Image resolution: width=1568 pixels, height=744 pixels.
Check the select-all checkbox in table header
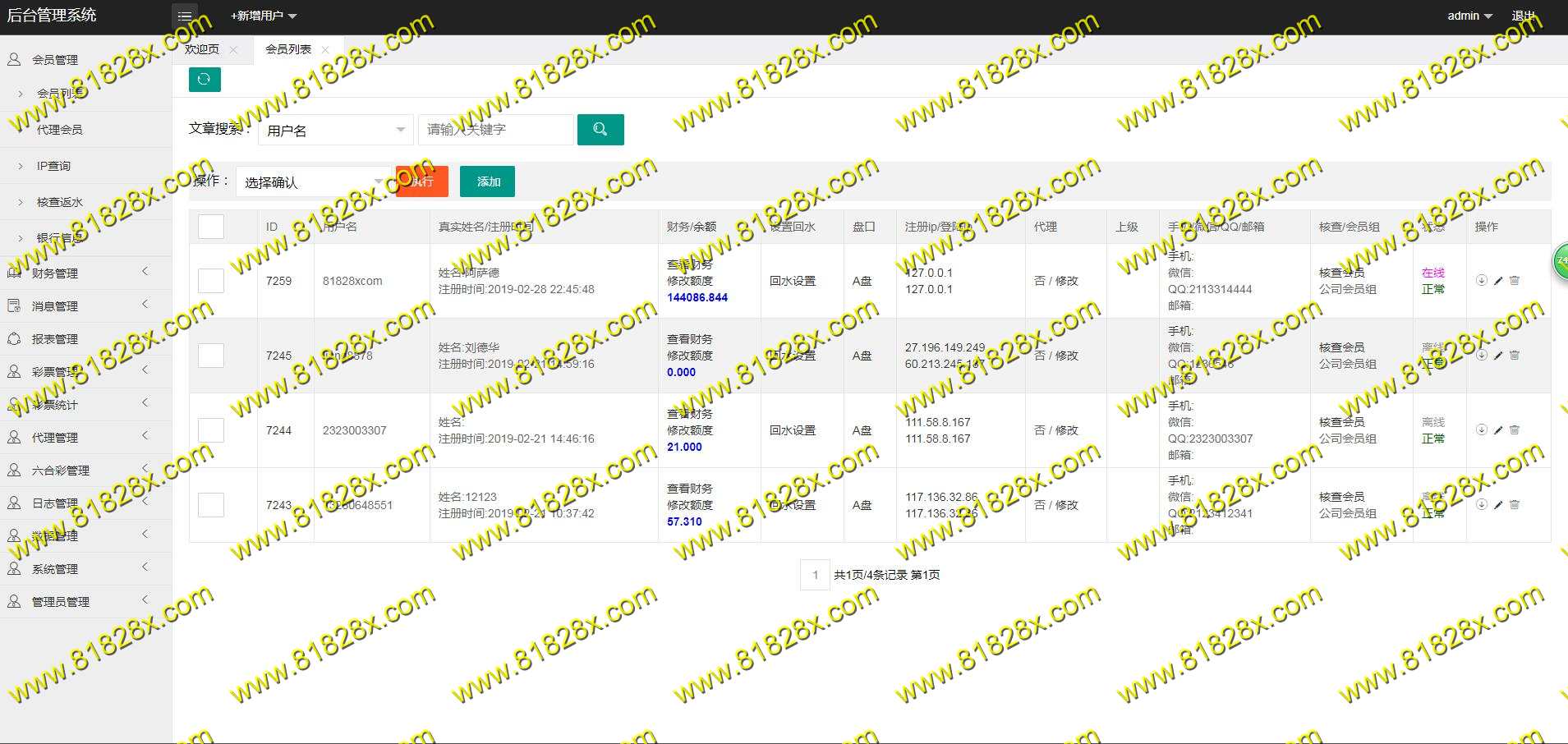(211, 227)
